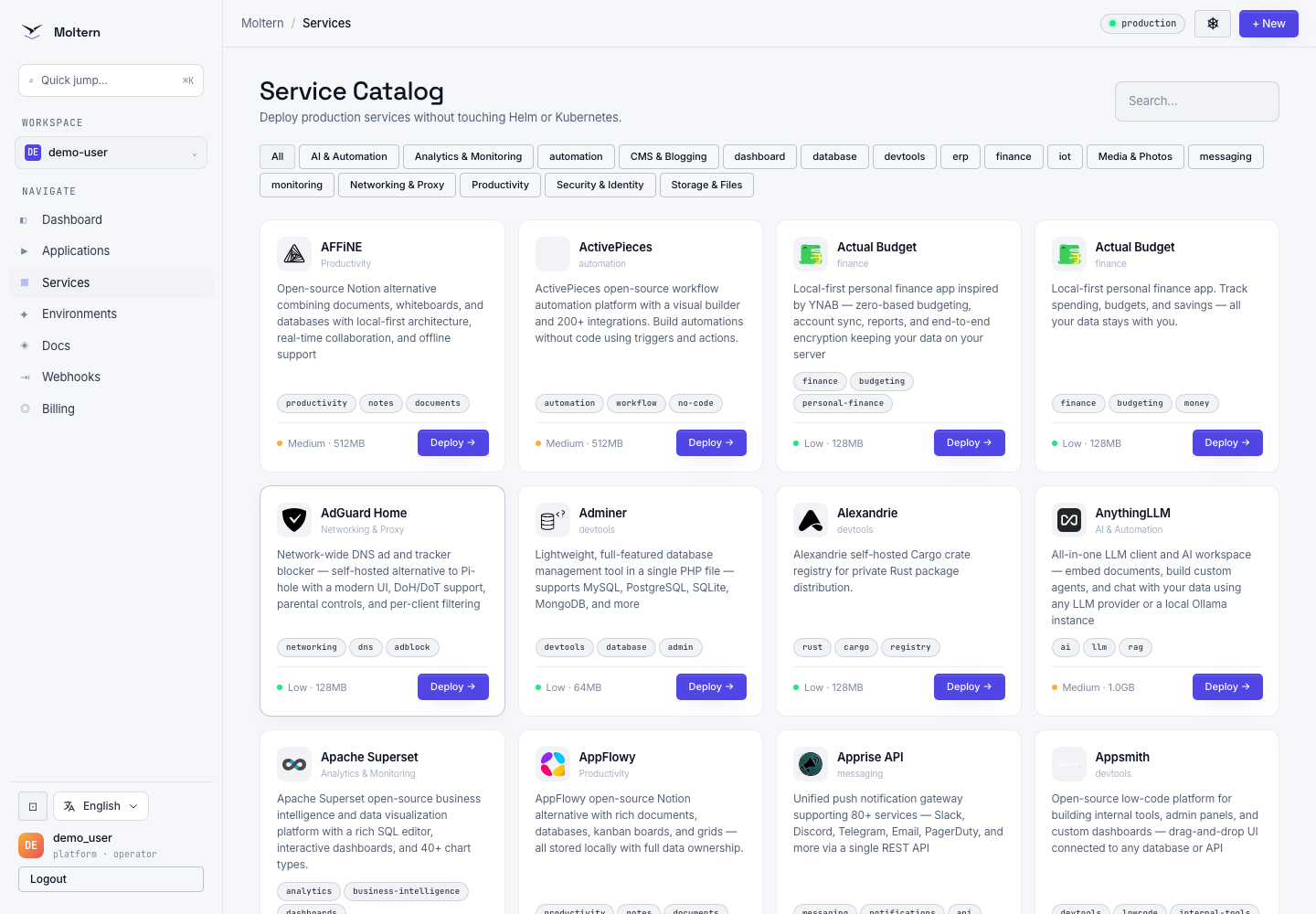
Task: Click the Docs sidebar icon
Action: click(25, 345)
